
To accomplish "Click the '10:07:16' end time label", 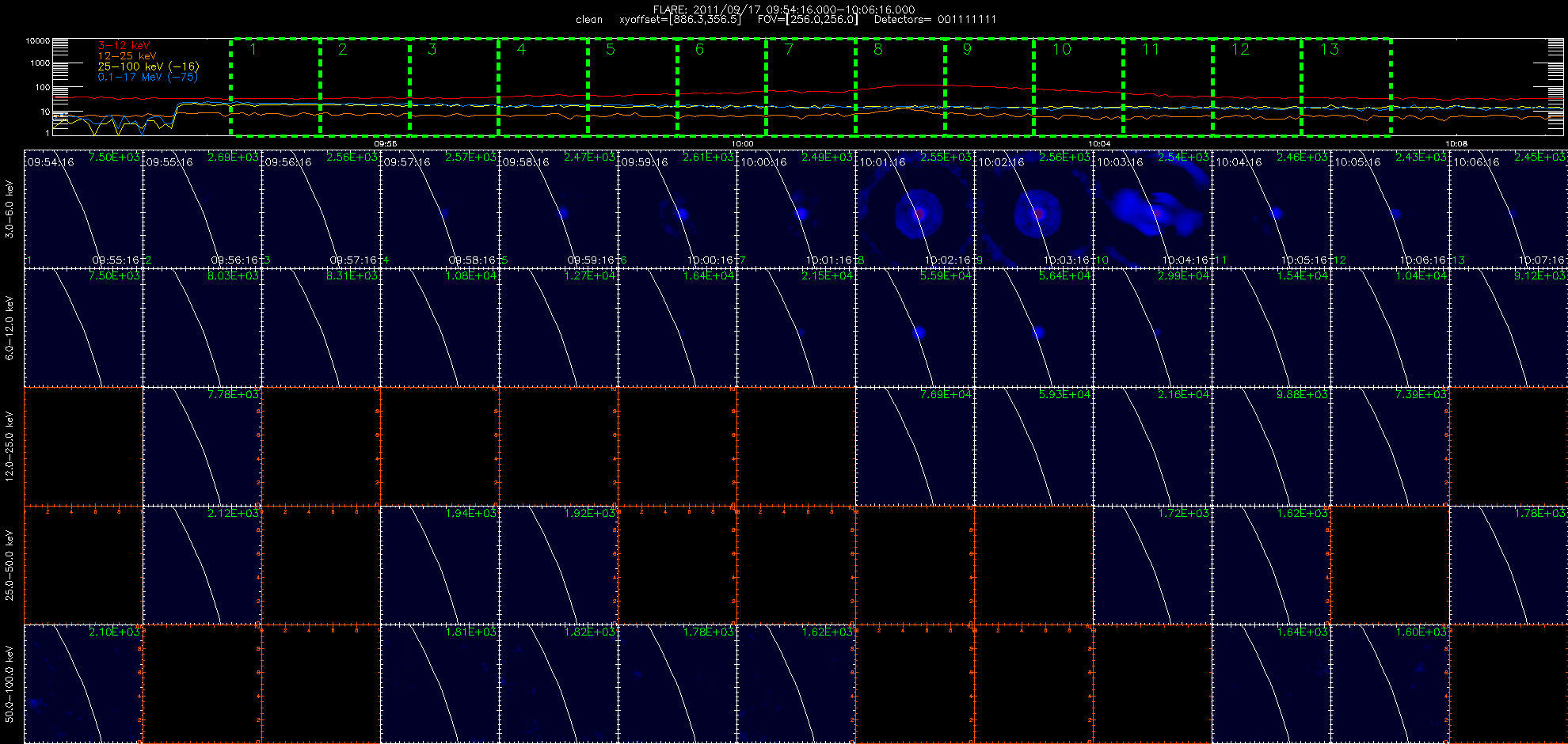I will 1542,260.
